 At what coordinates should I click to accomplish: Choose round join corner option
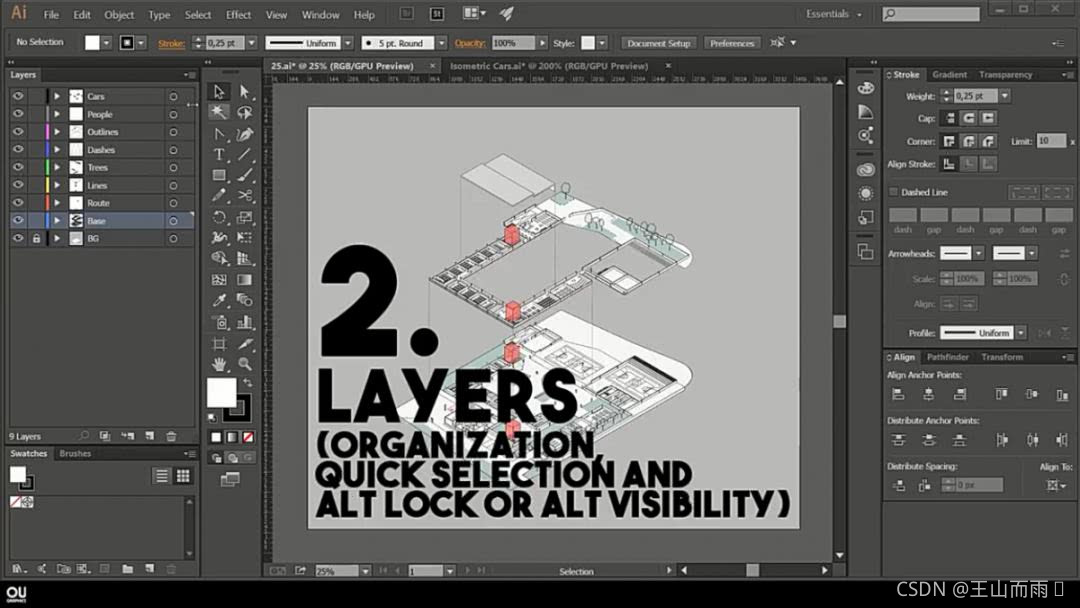pos(969,141)
